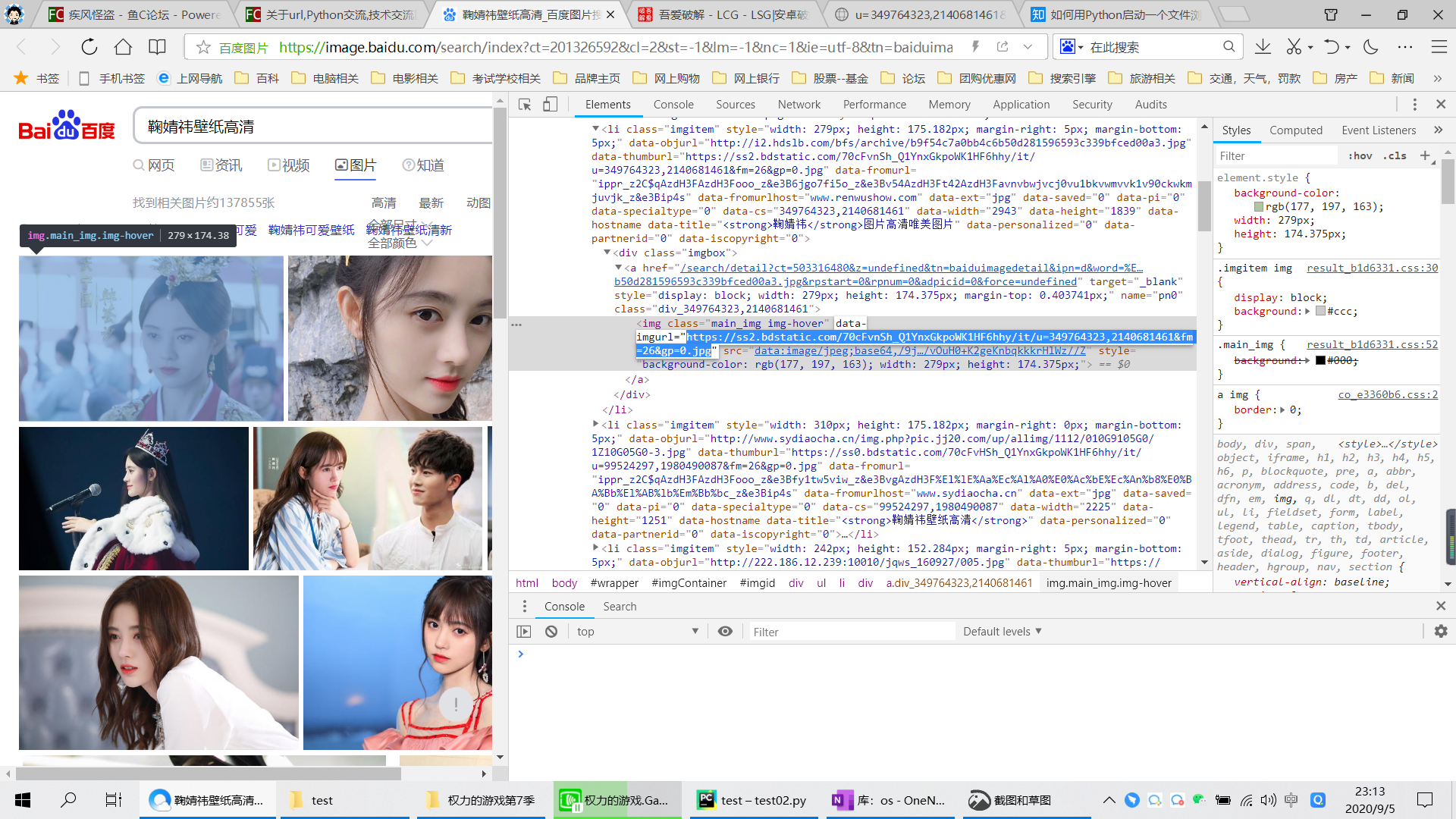Screen dimensions: 1456x819
Task: Show the console sidebar icon
Action: [524, 632]
